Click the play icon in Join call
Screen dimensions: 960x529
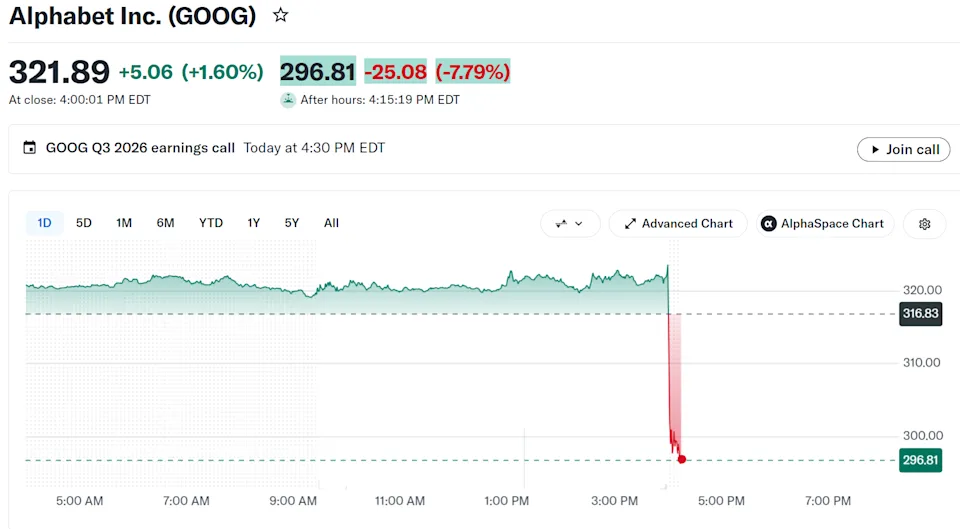(x=875, y=149)
